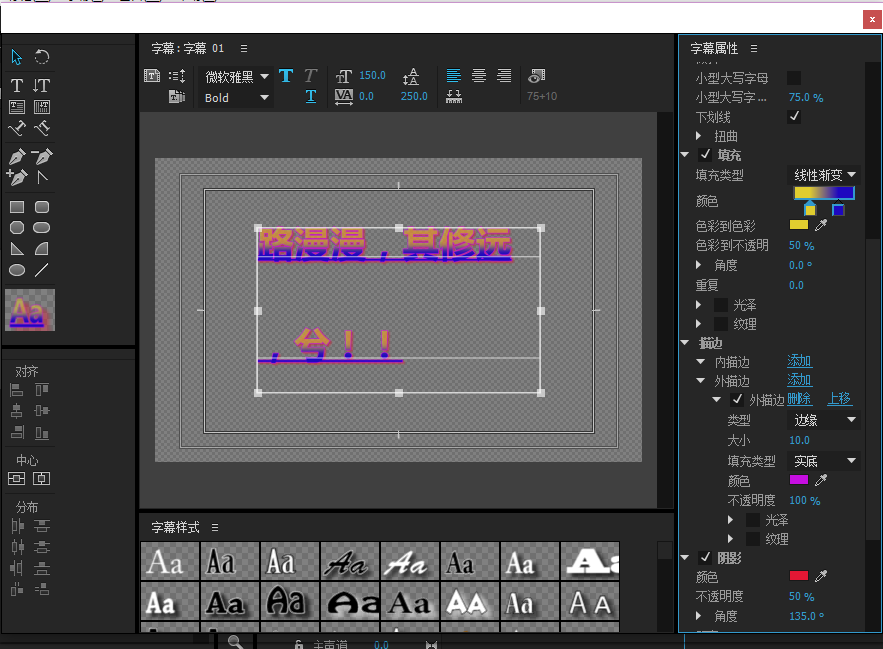
Task: Toggle italic text style in toolbar
Action: [x=311, y=75]
